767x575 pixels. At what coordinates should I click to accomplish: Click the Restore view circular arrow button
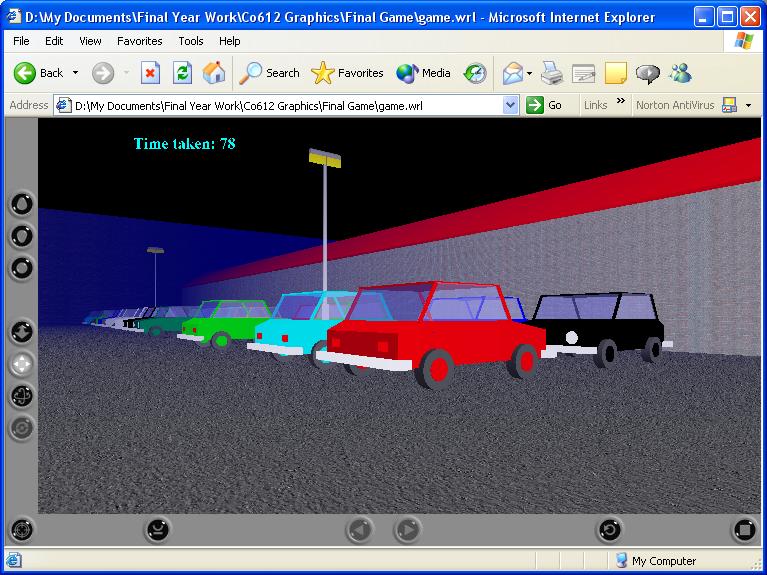pyautogui.click(x=609, y=529)
